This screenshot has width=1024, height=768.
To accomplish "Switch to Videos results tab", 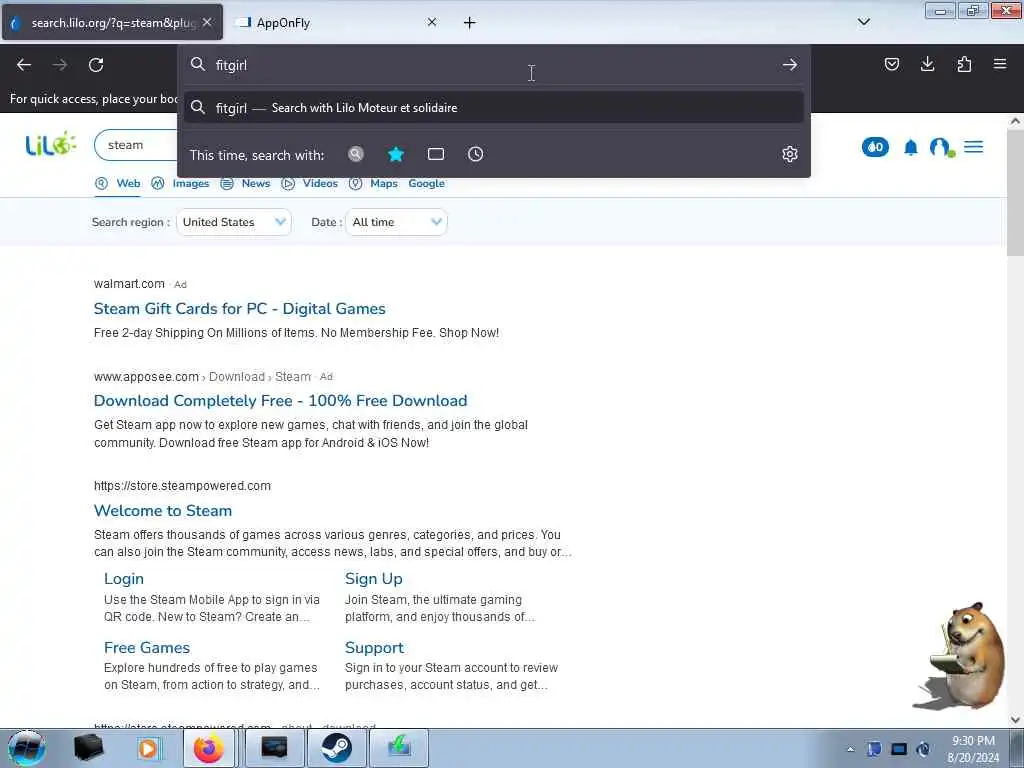I will pos(309,184).
